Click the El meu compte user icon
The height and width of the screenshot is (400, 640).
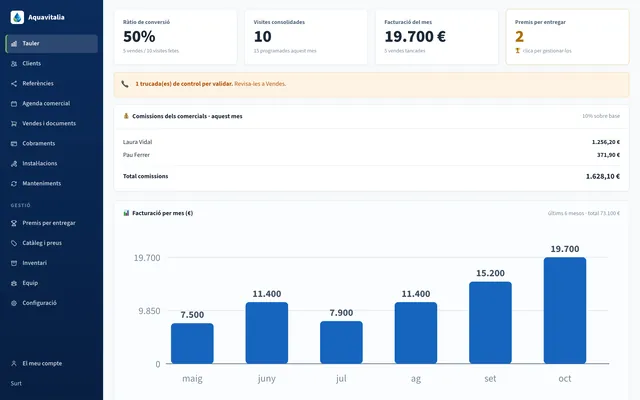click(x=14, y=363)
